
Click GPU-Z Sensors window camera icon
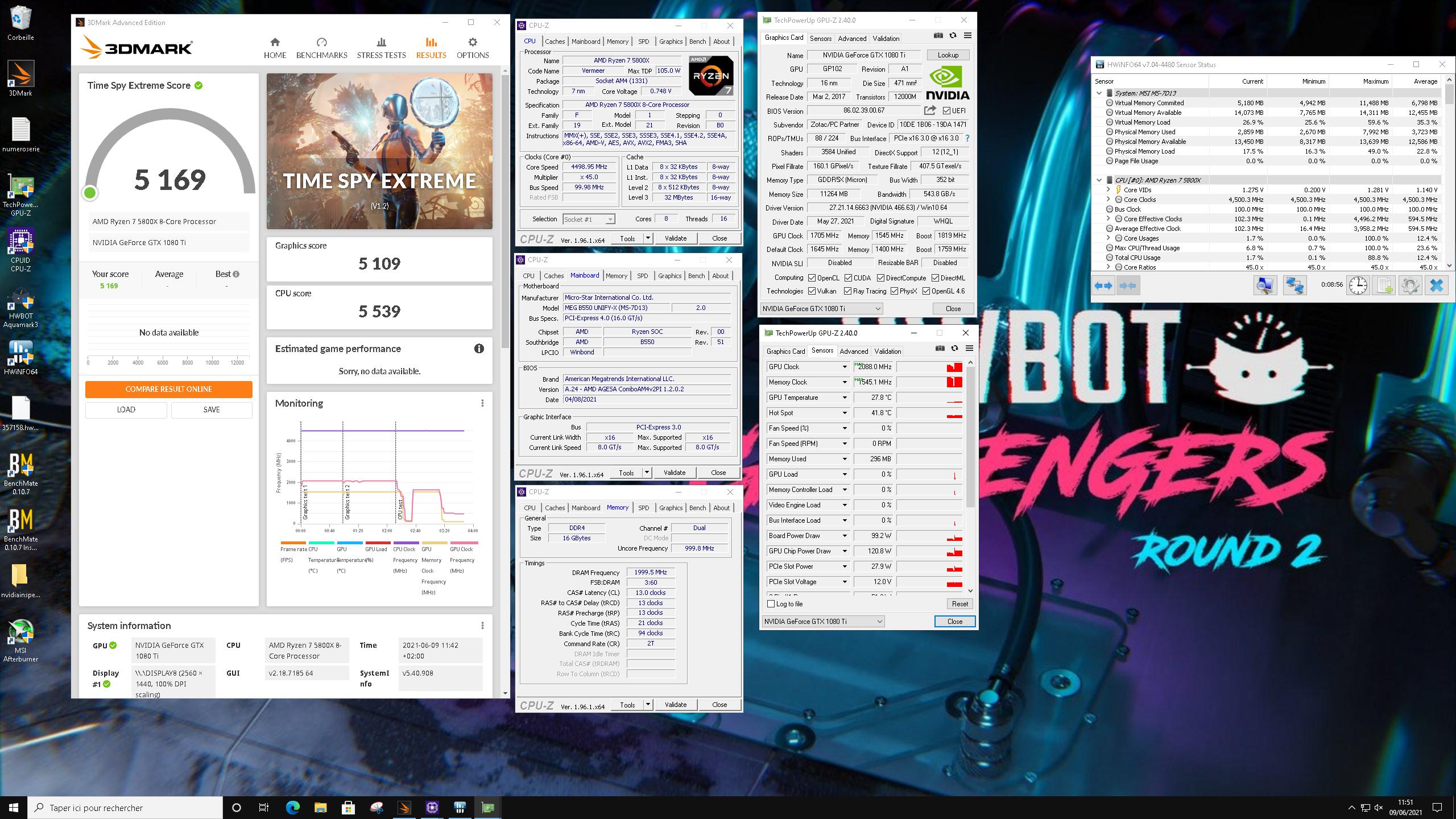(940, 349)
